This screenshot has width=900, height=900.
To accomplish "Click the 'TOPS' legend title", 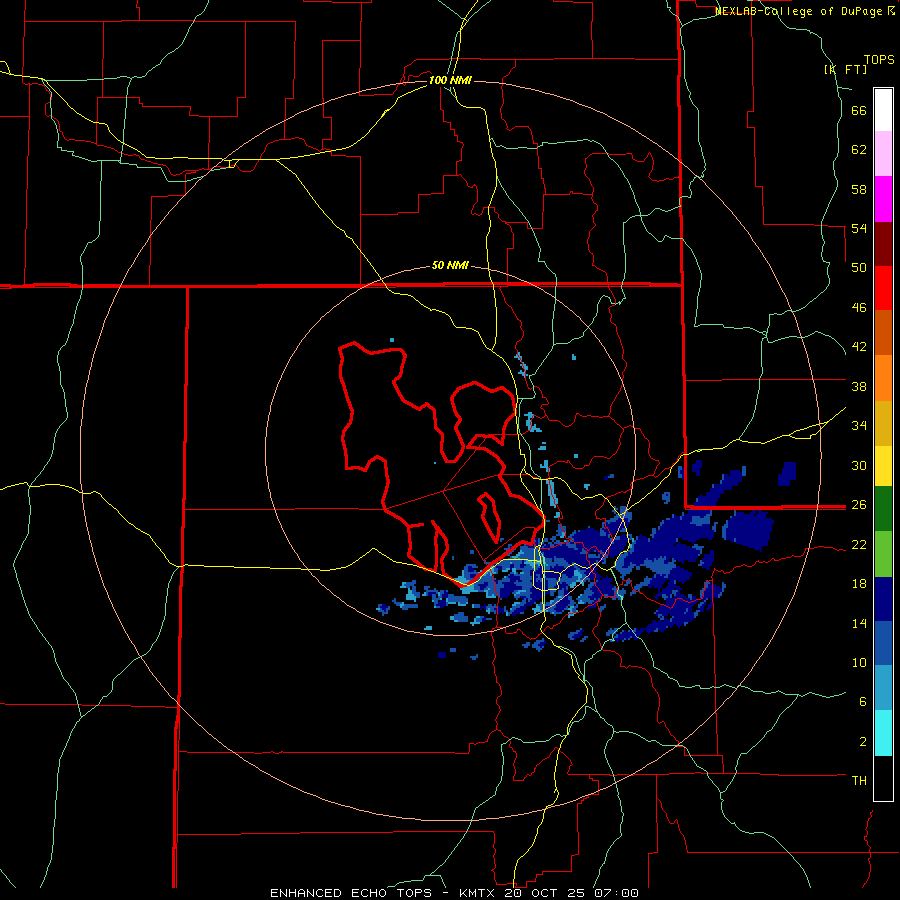I will coord(879,59).
